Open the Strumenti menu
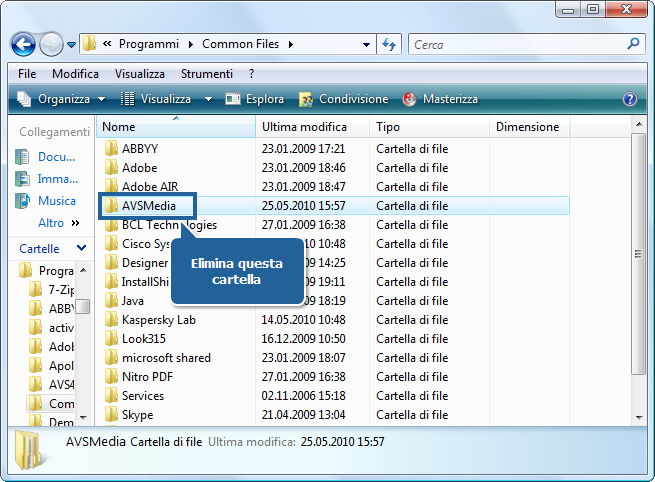Image resolution: width=655 pixels, height=482 pixels. click(x=207, y=74)
